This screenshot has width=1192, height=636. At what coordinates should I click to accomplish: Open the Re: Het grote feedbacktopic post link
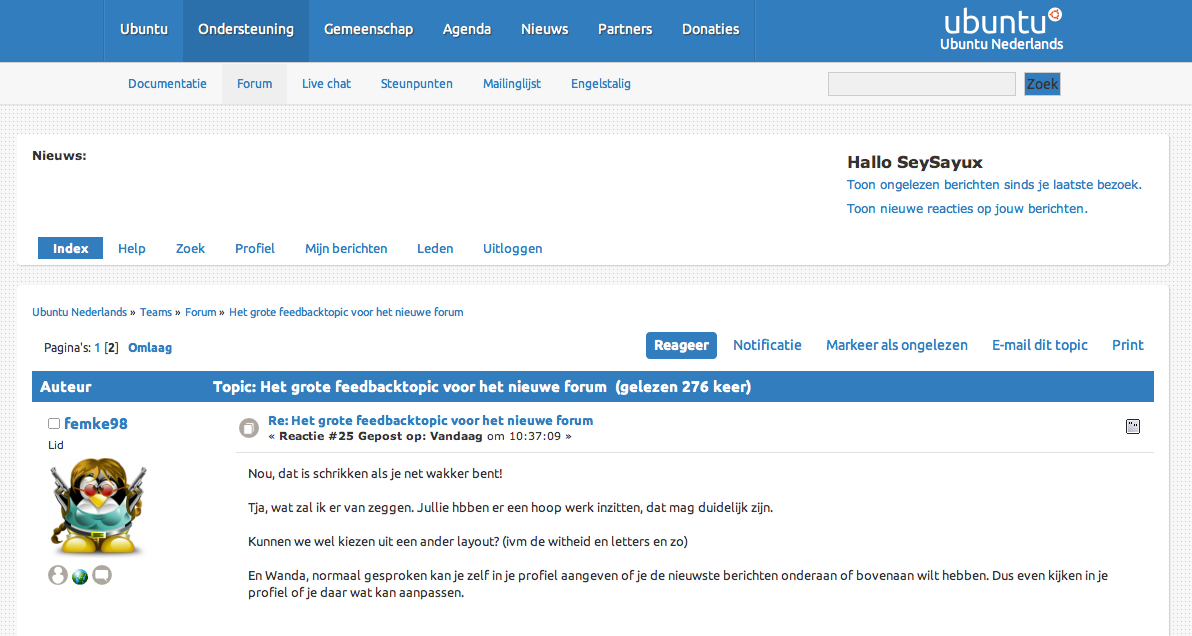tap(430, 420)
